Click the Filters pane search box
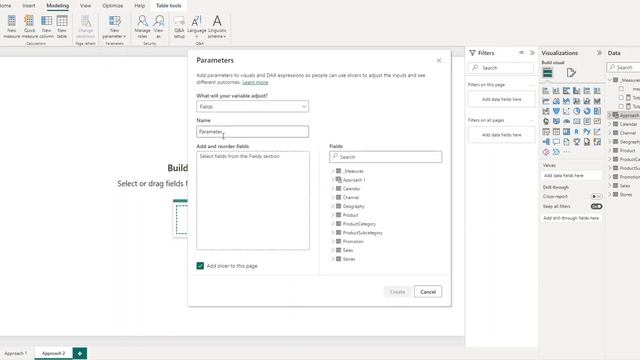The width and height of the screenshot is (640, 360). tap(501, 68)
